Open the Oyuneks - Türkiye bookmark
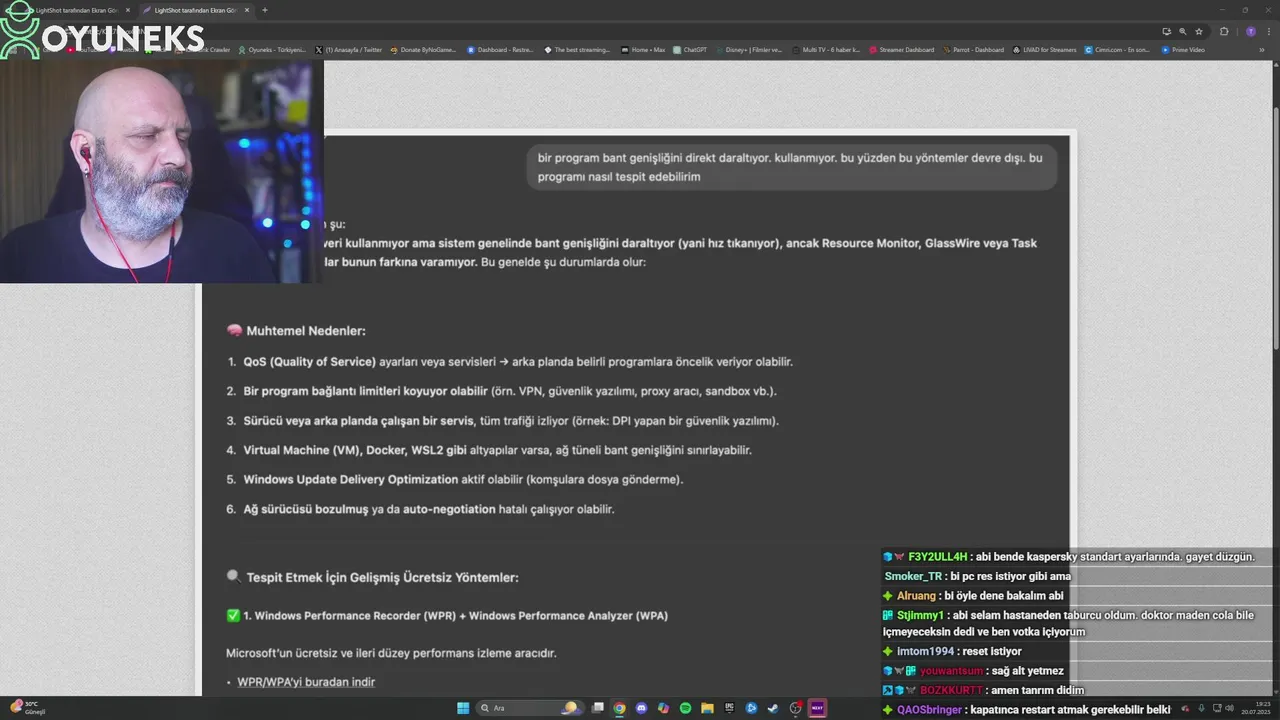The image size is (1280, 720). [x=272, y=50]
